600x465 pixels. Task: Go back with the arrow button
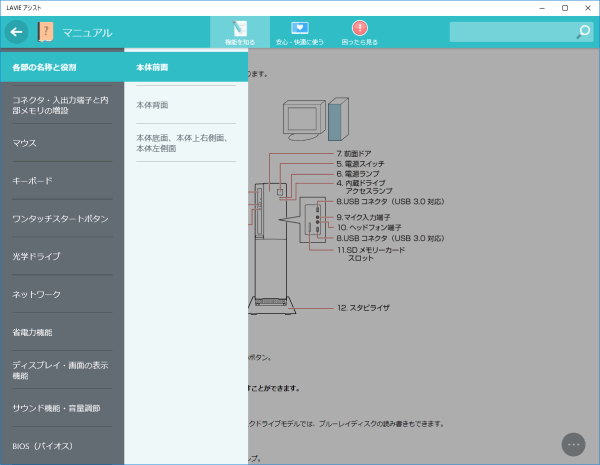[x=16, y=32]
